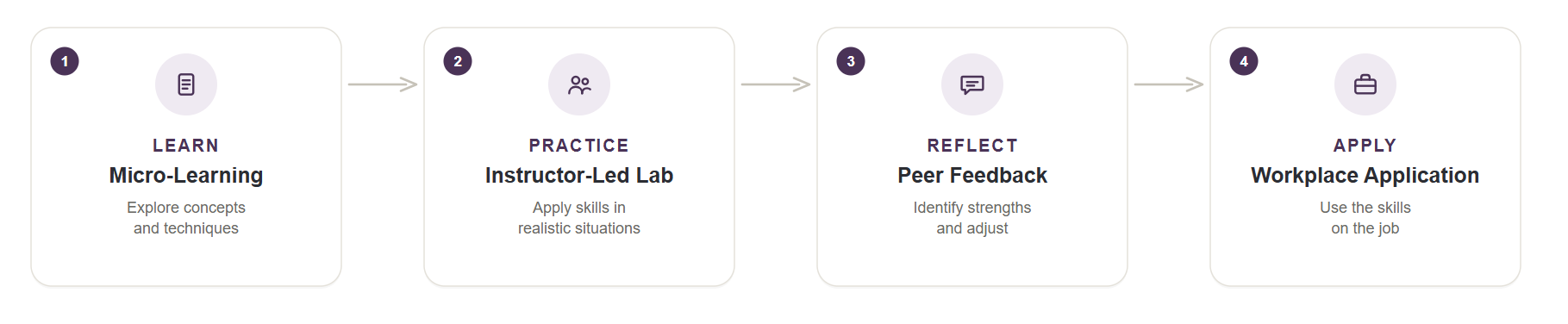The height and width of the screenshot is (324, 1568).
Task: Click the LEARN stage label
Action: 186,146
